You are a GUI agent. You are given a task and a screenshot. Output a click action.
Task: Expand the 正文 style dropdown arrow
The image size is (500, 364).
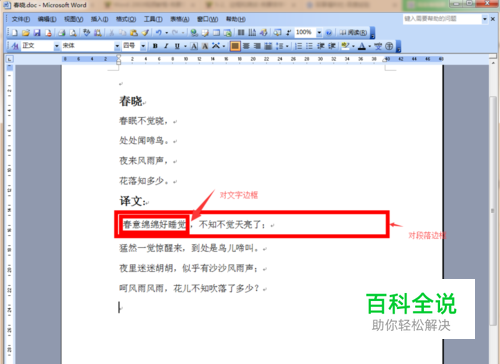click(57, 46)
